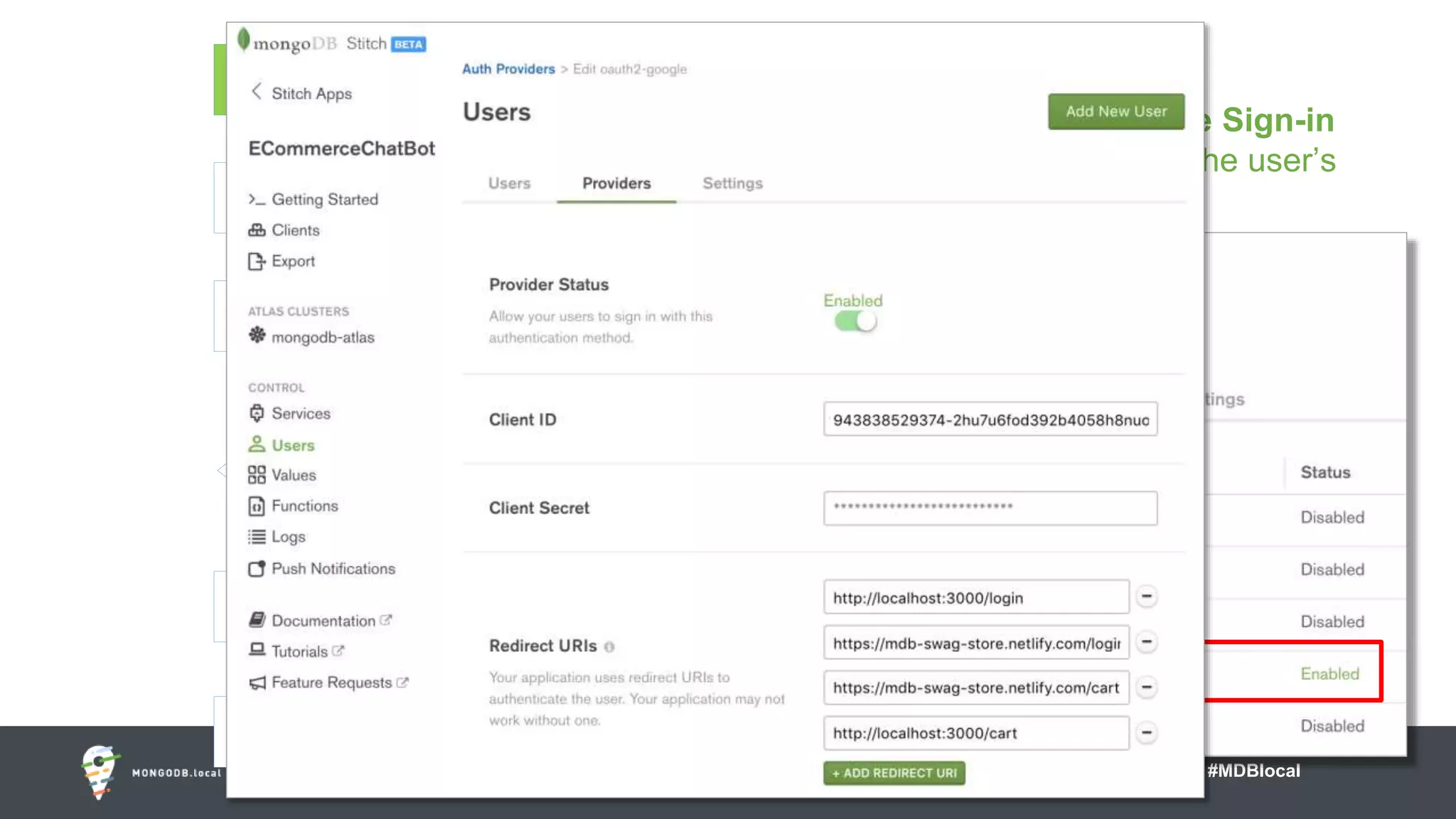Remove localhost:3000/login redirect URI

[x=1147, y=596]
